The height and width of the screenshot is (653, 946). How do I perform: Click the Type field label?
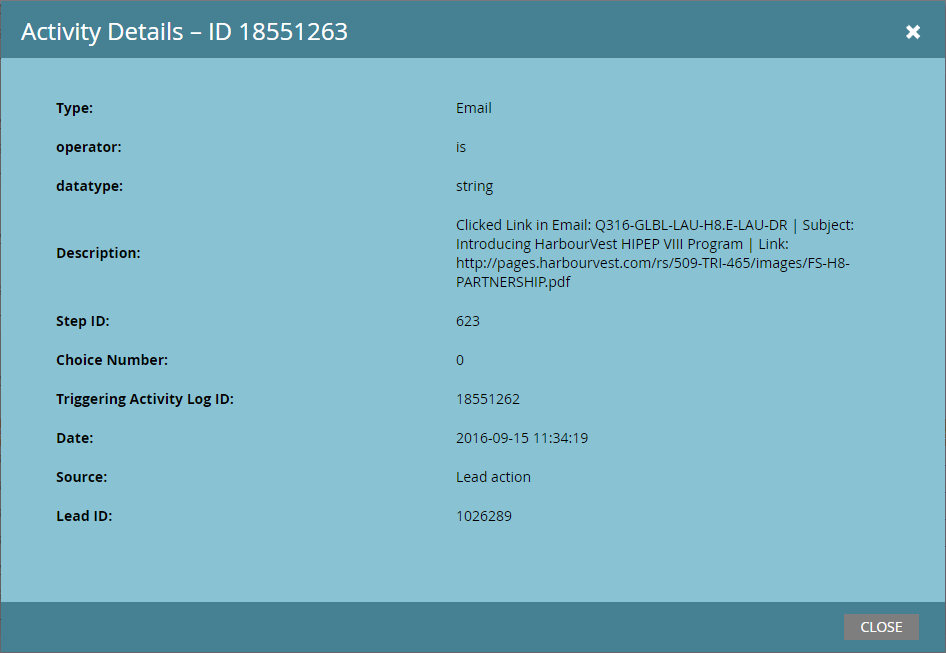pos(74,108)
